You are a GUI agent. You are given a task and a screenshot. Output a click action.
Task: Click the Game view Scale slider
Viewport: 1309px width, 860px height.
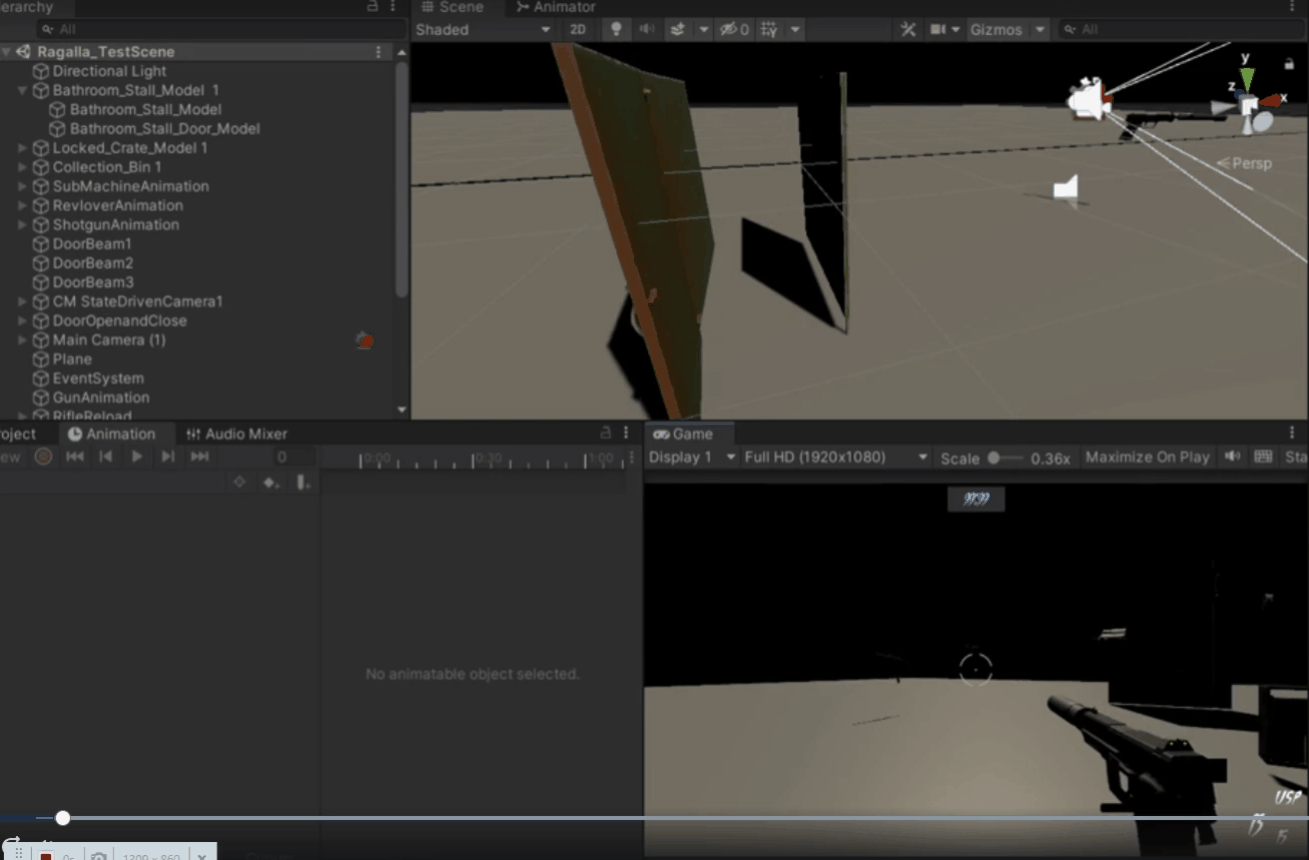1005,458
